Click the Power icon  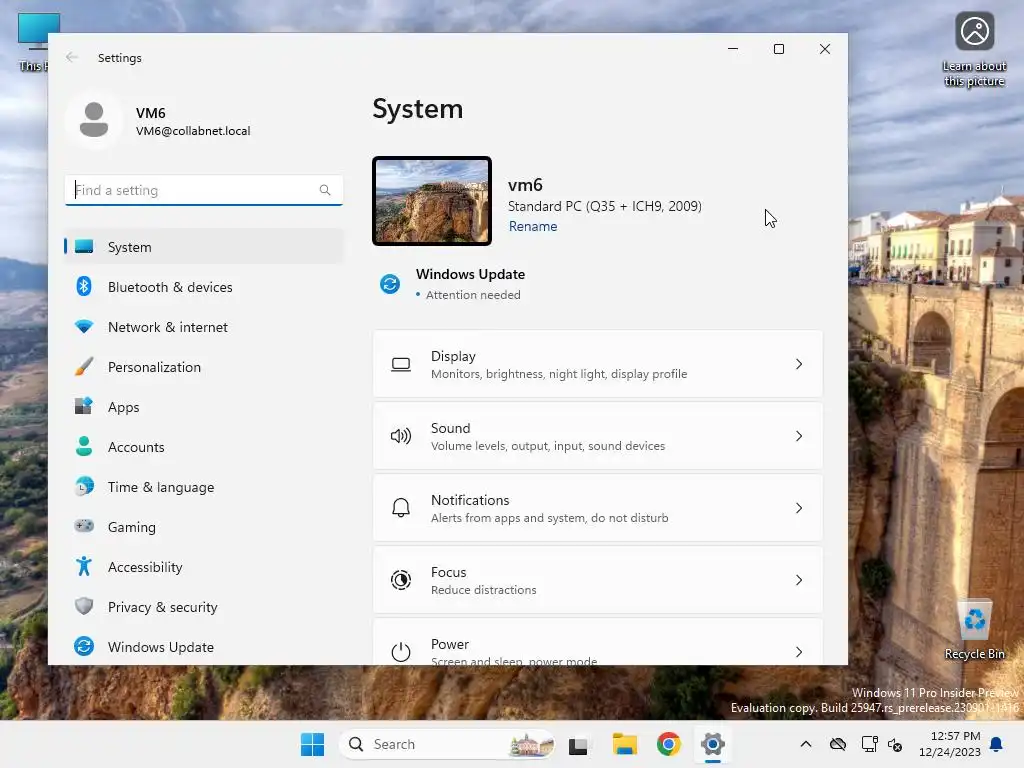click(401, 652)
